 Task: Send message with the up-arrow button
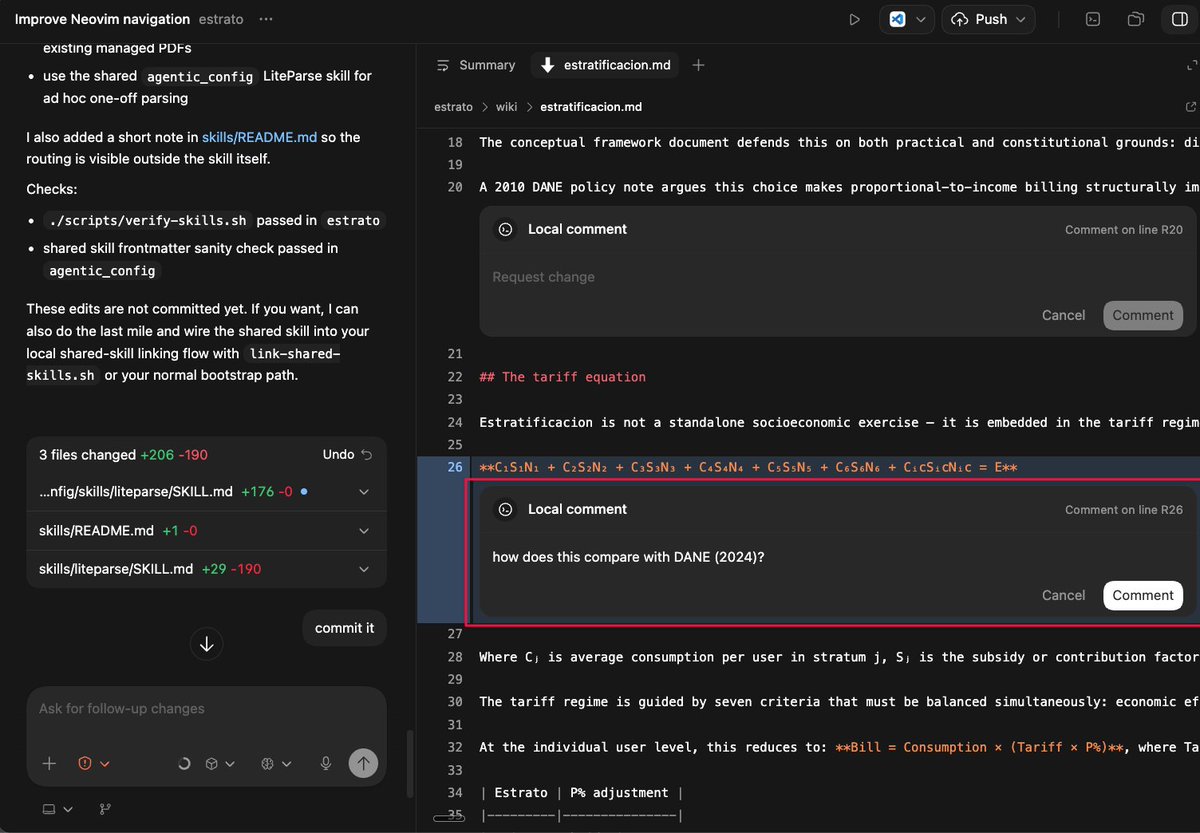pyautogui.click(x=363, y=763)
